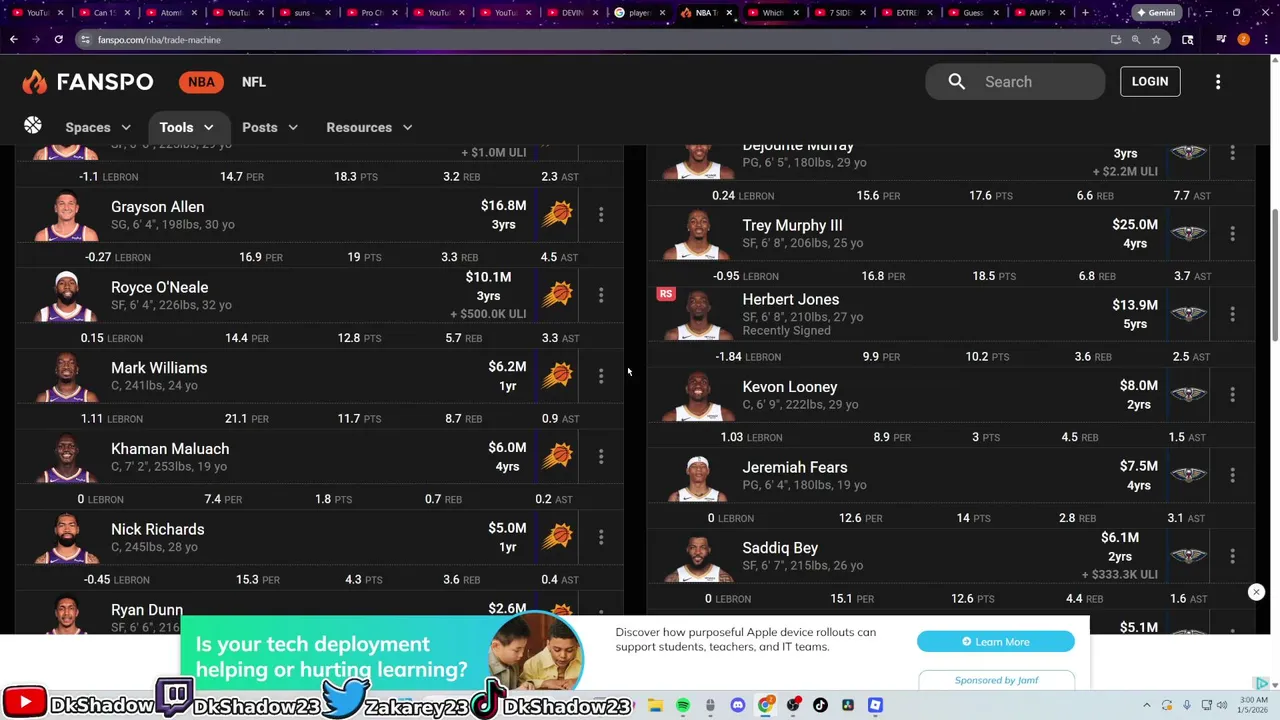Click the Saddiq Bey name
Viewport: 1280px width, 720px height.
[780, 548]
